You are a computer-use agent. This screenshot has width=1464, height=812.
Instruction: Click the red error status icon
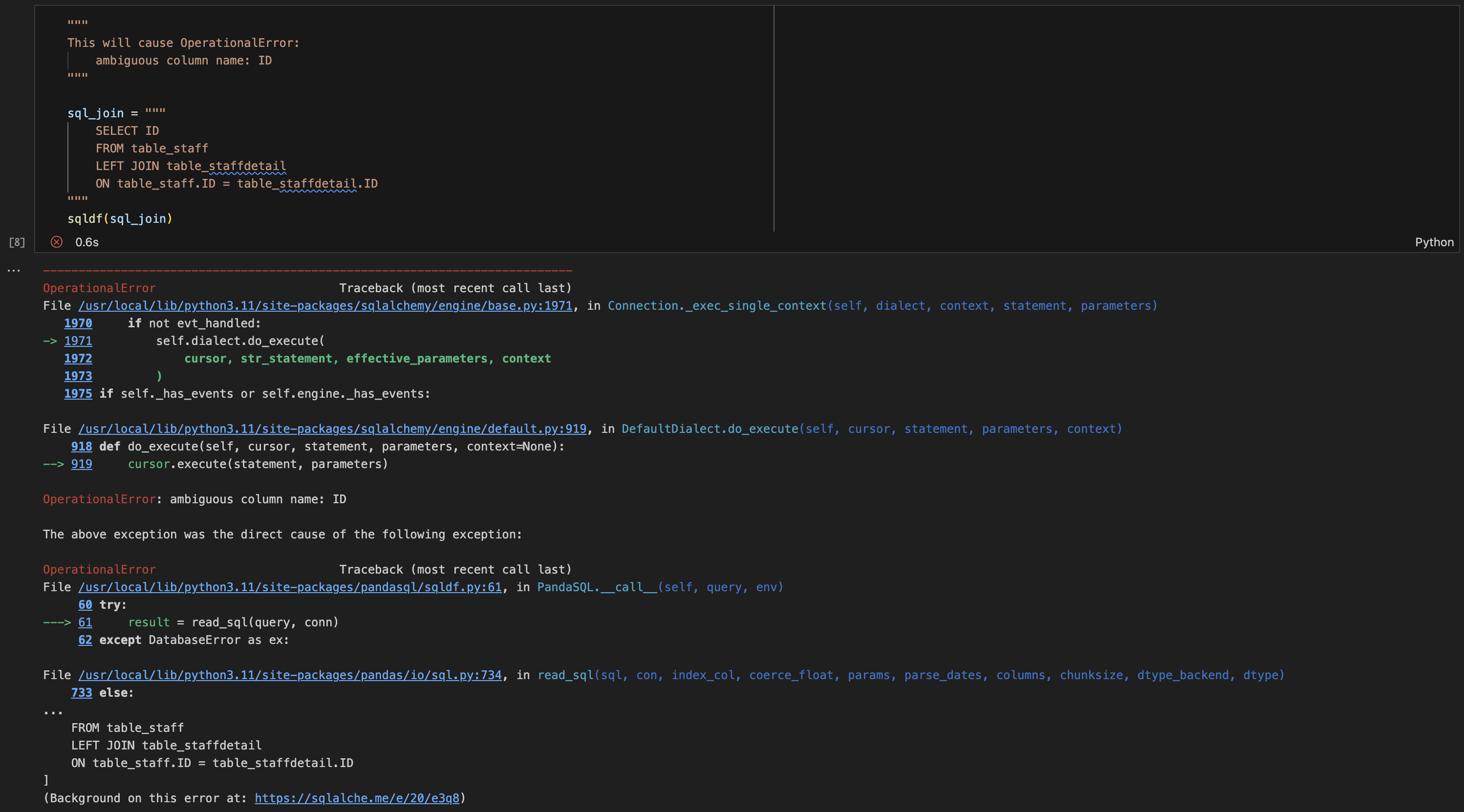pos(56,242)
